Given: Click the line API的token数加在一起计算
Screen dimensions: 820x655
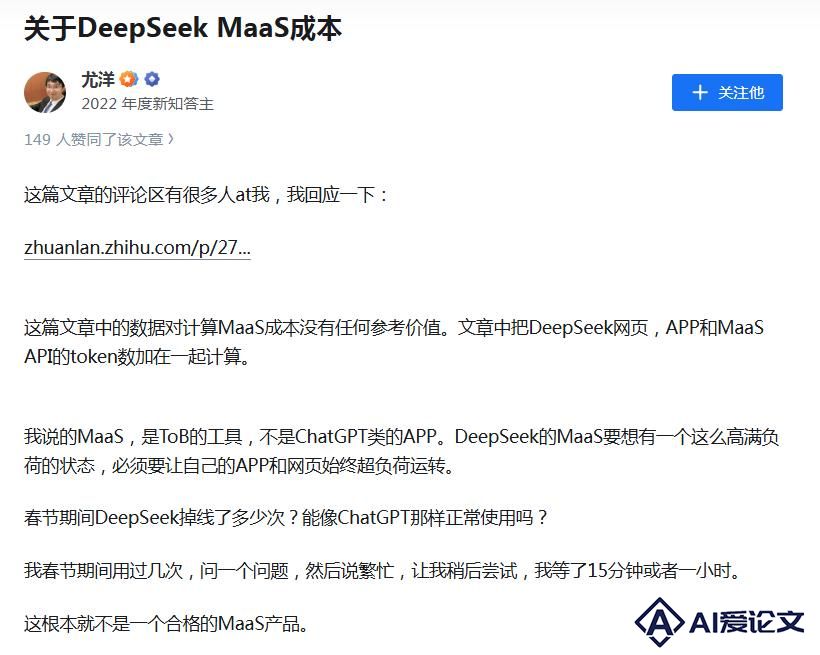Looking at the screenshot, I should click(137, 356).
